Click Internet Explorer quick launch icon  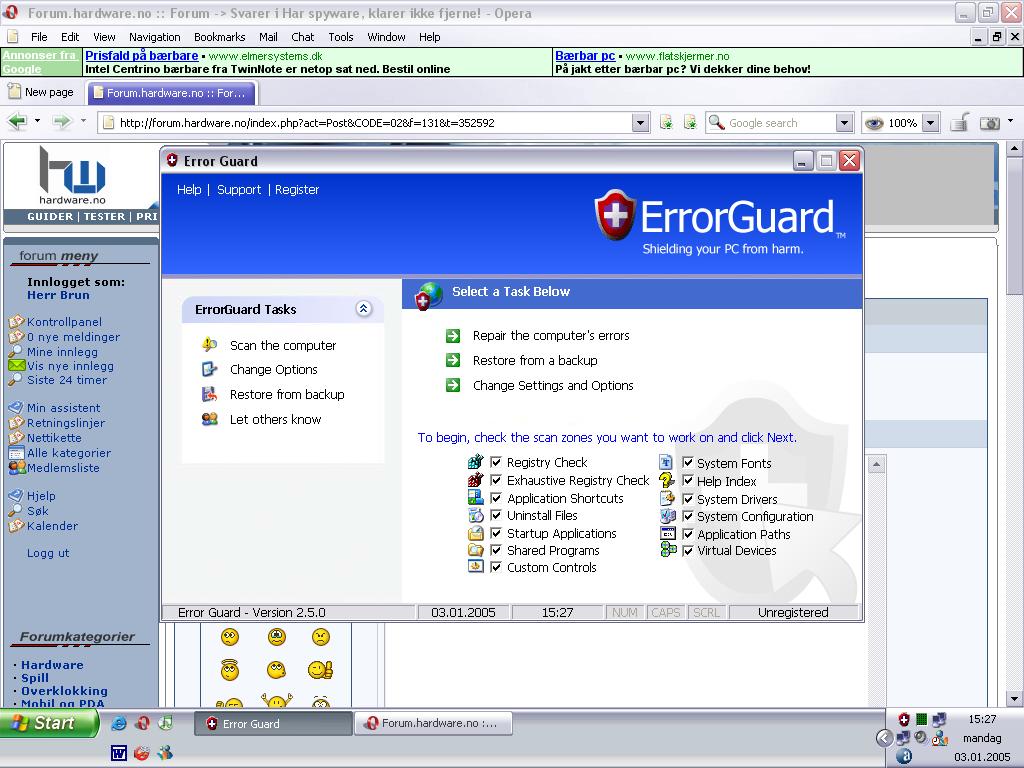(x=119, y=722)
